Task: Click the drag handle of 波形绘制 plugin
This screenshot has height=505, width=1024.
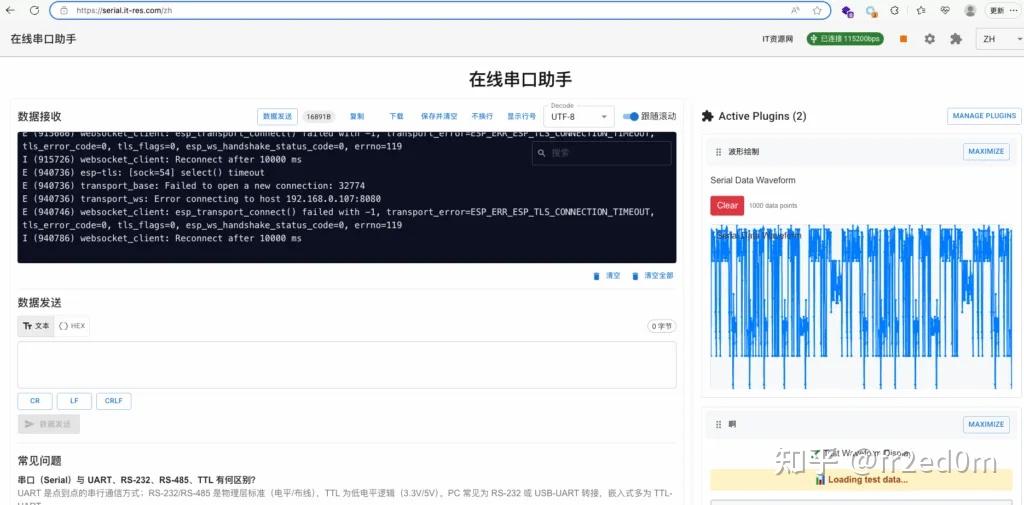Action: click(718, 152)
